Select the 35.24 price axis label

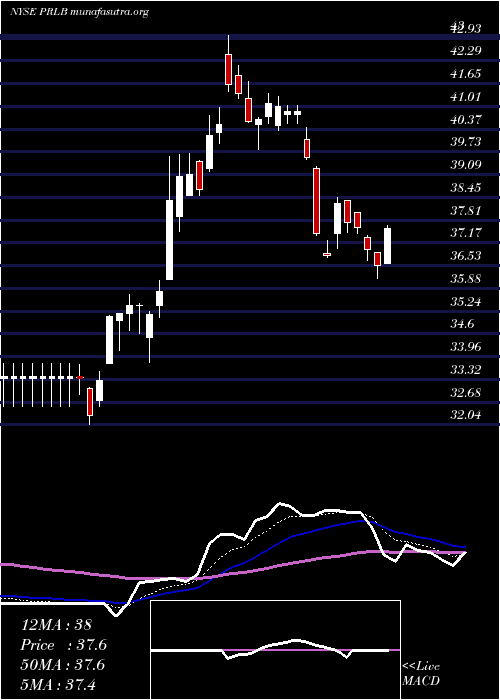466,301
